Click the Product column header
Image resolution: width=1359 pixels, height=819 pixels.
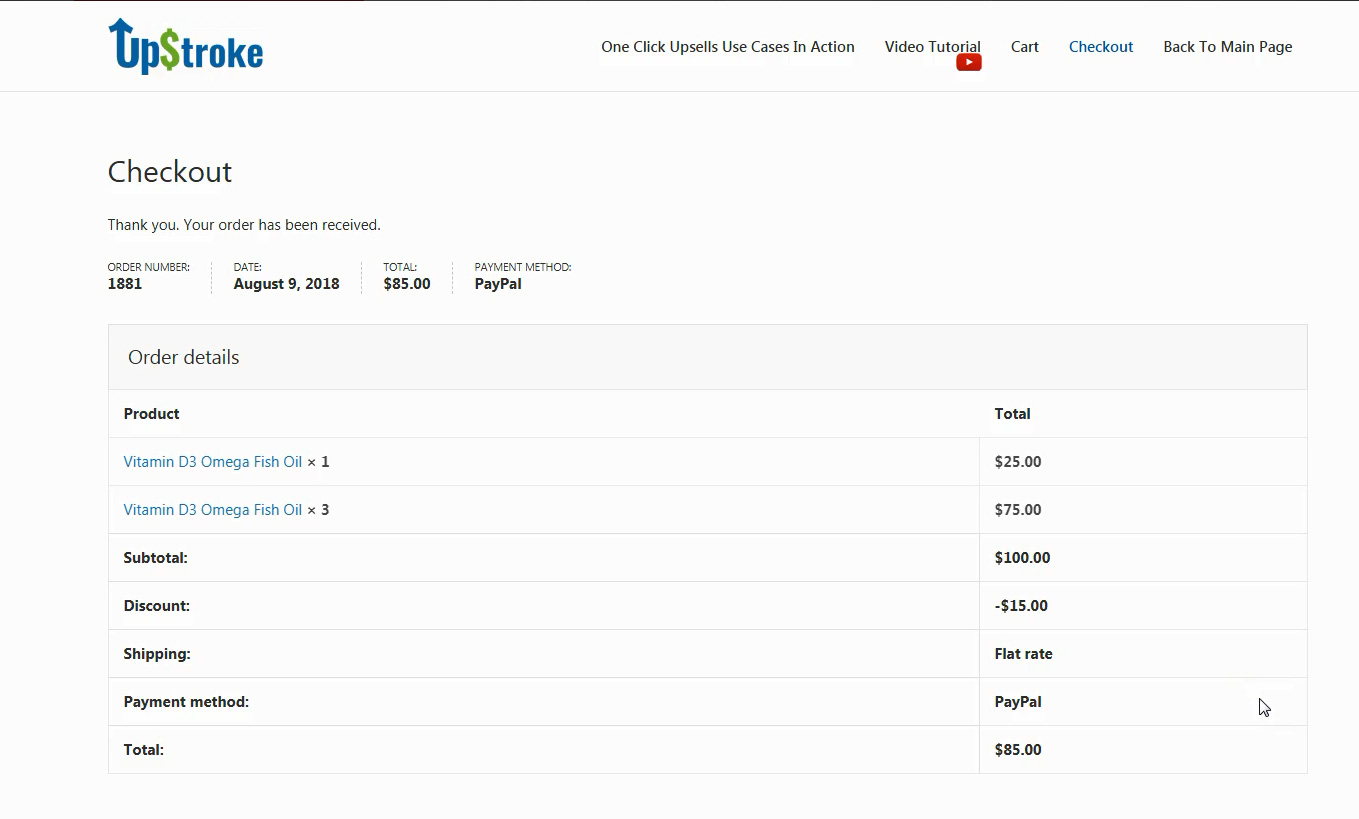pos(151,414)
